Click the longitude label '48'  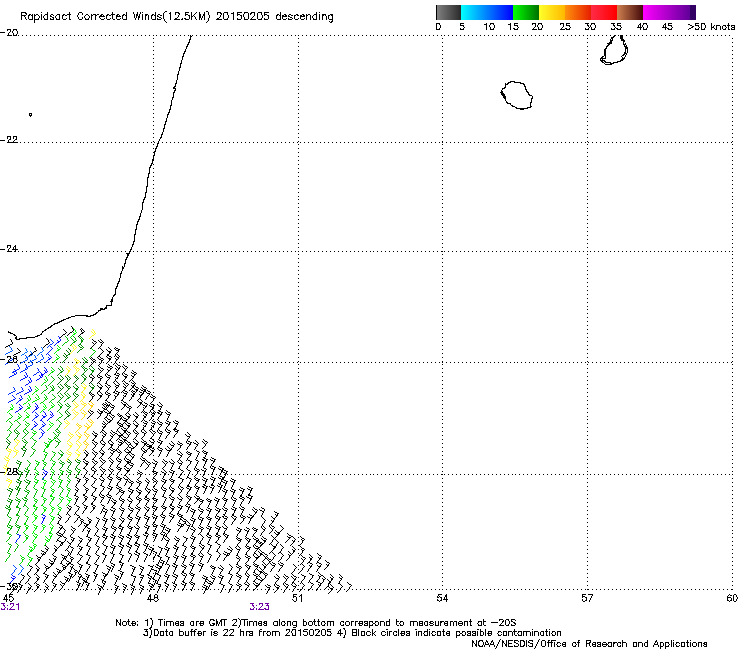click(x=152, y=599)
